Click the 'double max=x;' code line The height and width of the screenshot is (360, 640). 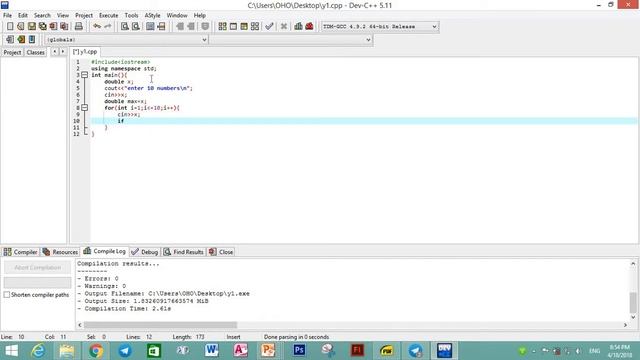tap(125, 101)
